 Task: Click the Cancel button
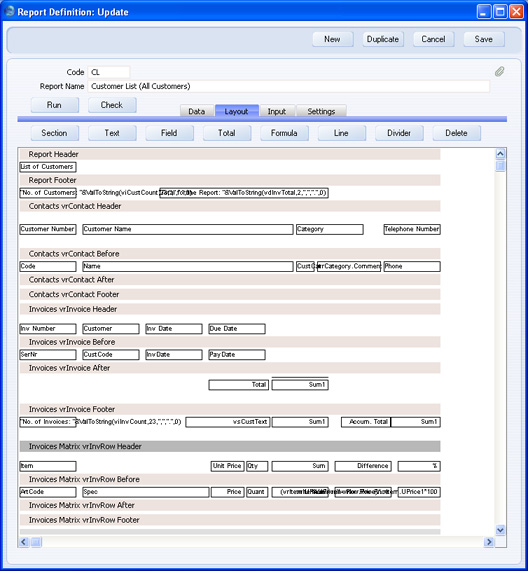[x=433, y=39]
